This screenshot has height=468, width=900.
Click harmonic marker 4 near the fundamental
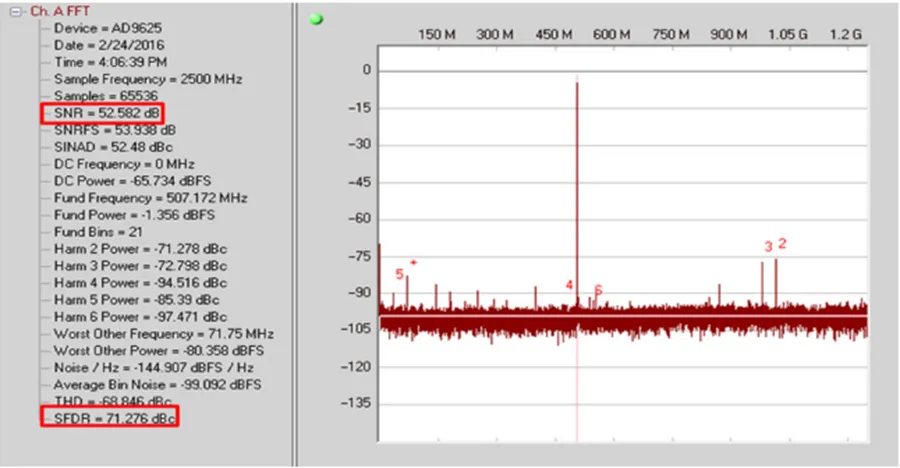coord(569,285)
